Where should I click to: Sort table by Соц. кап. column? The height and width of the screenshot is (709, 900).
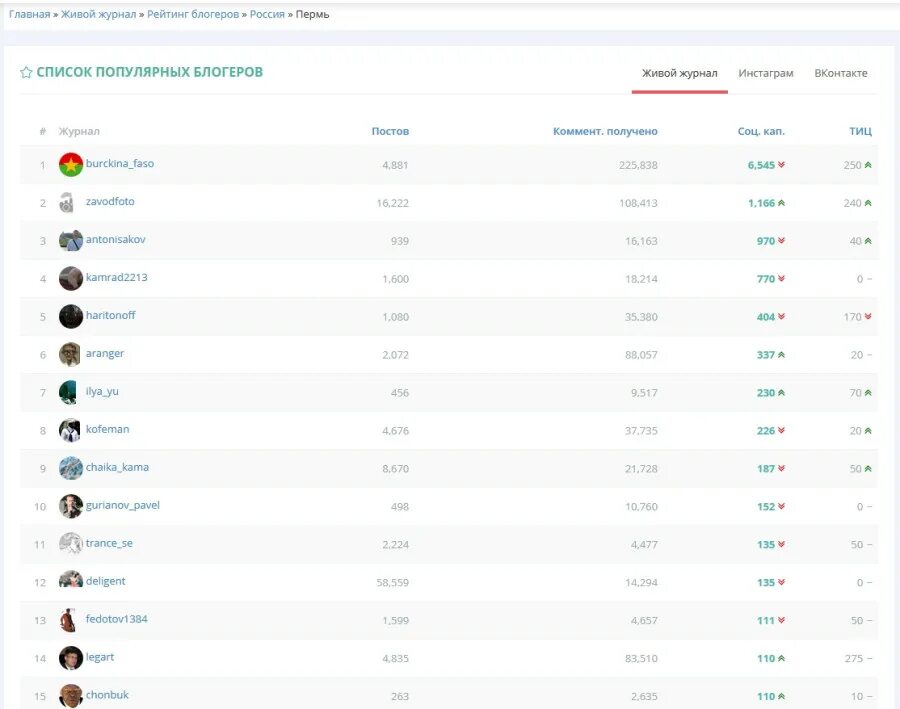click(761, 131)
